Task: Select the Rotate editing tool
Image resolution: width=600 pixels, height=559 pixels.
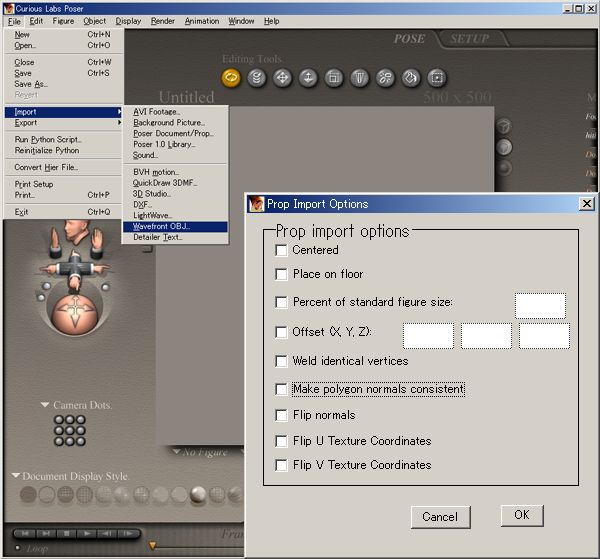Action: click(x=231, y=78)
